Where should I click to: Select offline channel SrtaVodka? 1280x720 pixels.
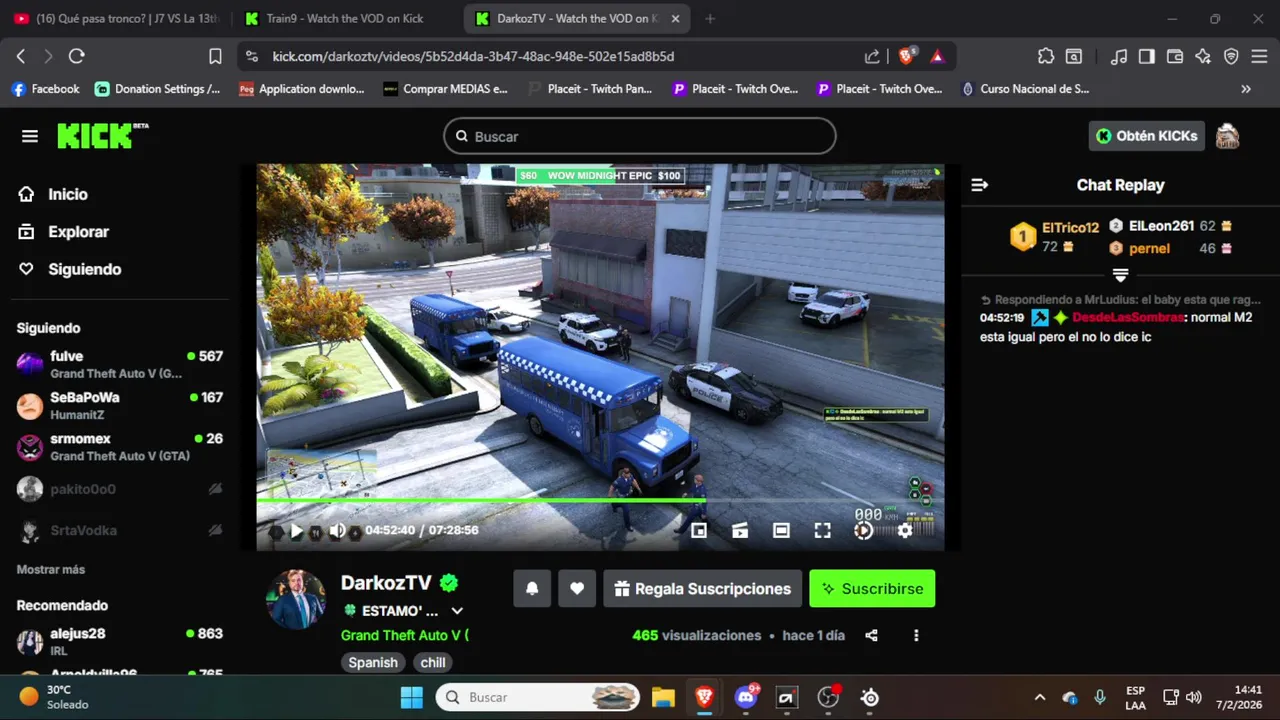tap(120, 530)
